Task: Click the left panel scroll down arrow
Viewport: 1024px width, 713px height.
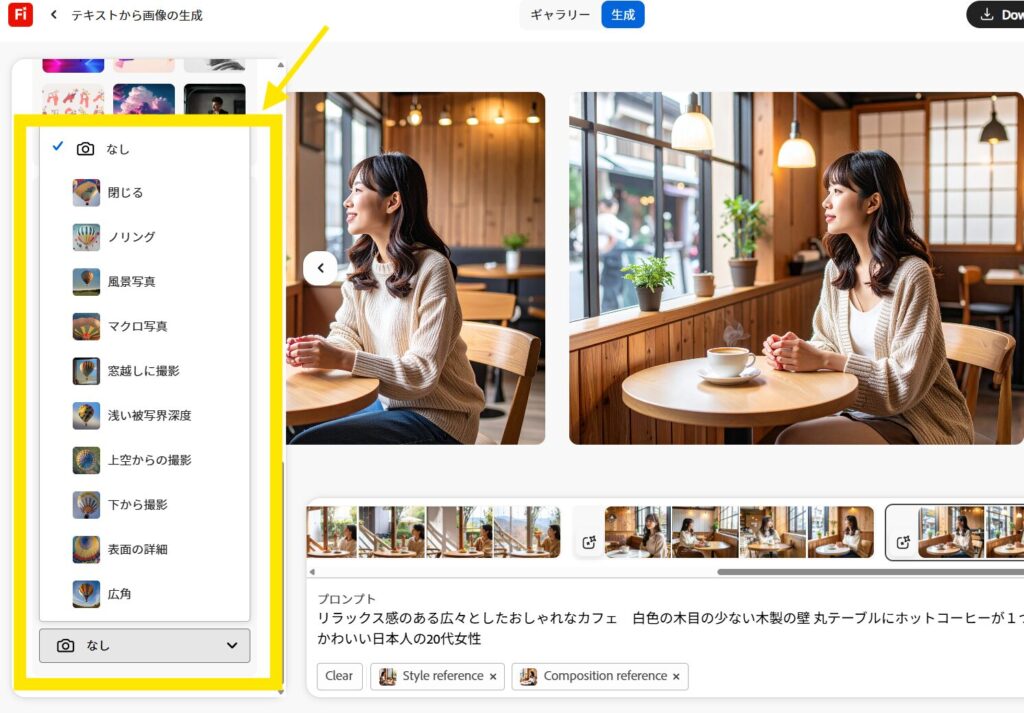Action: 280,692
